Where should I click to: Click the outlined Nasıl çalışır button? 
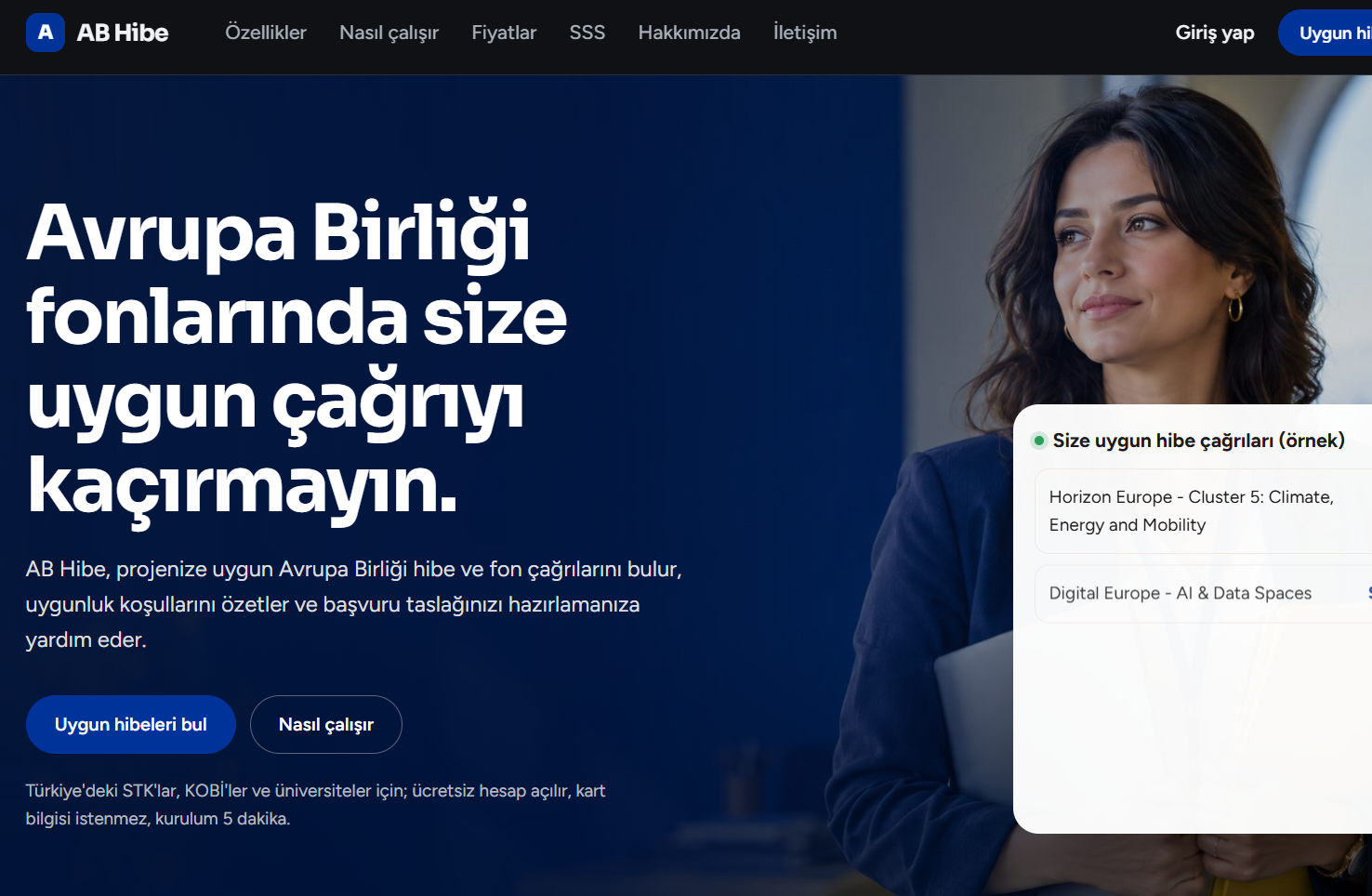[x=326, y=724]
